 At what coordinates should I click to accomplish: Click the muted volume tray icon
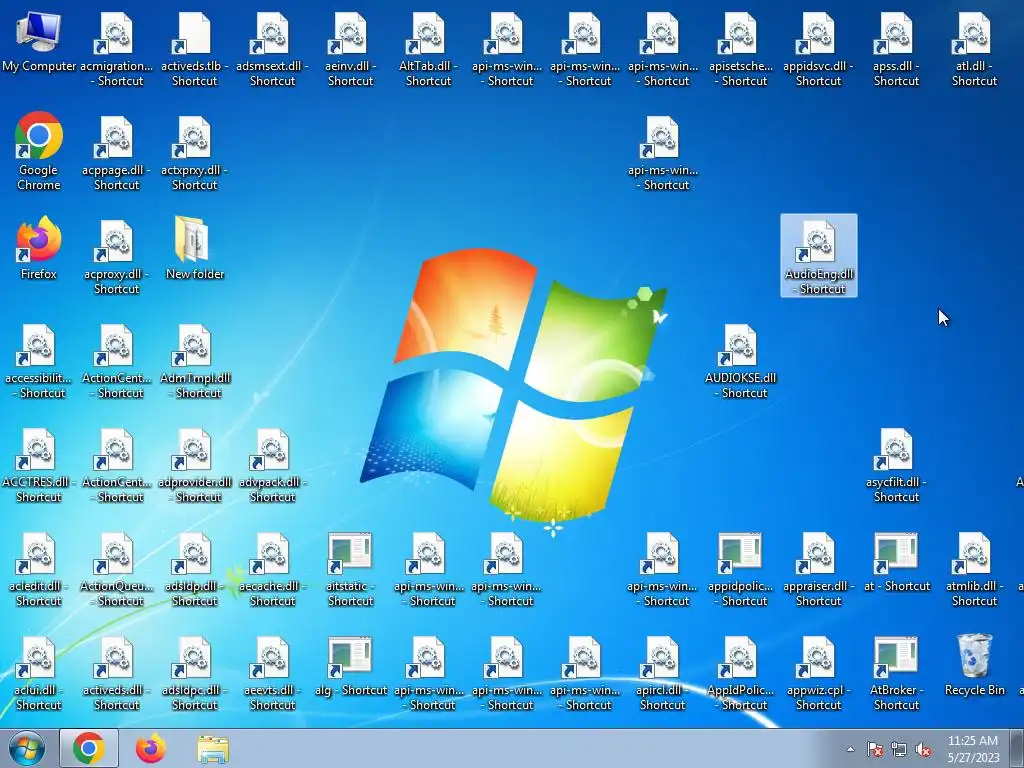(x=923, y=749)
